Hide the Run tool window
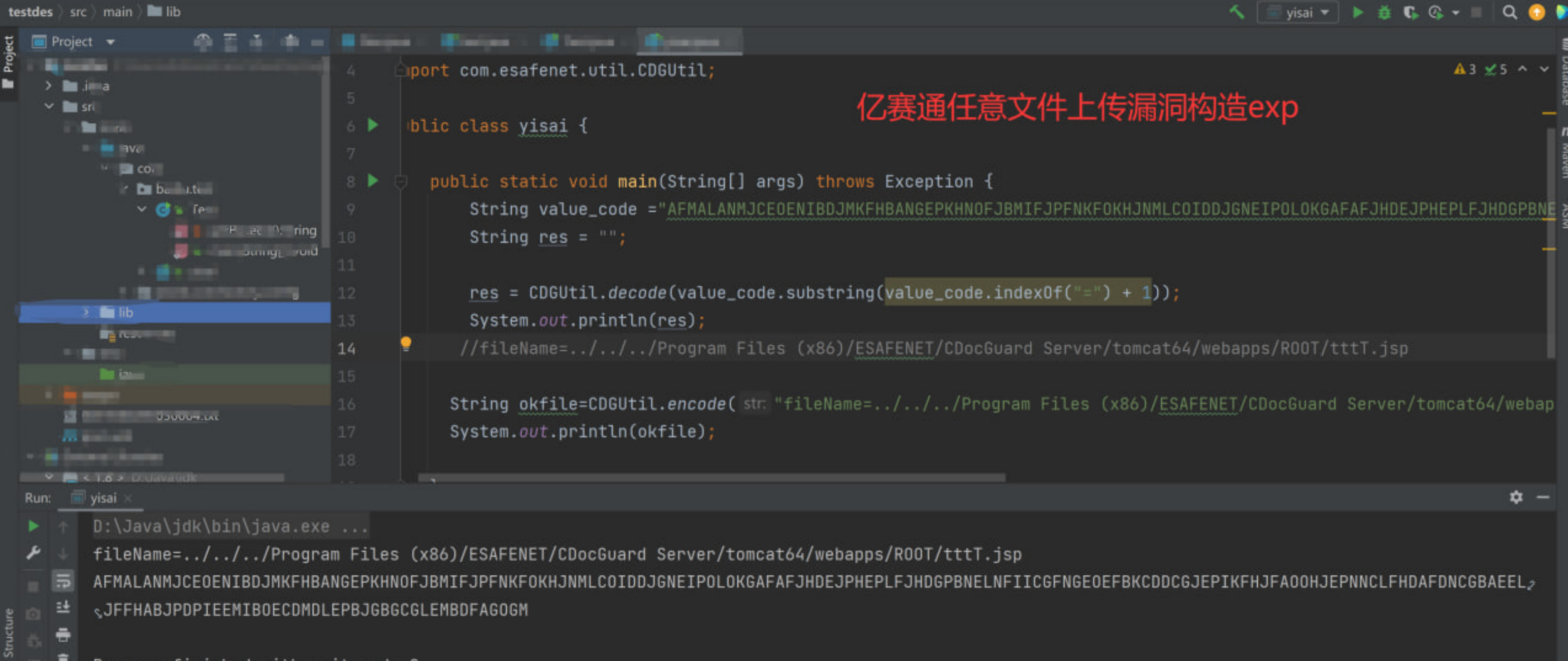This screenshot has height=661, width=1568. click(x=1543, y=497)
